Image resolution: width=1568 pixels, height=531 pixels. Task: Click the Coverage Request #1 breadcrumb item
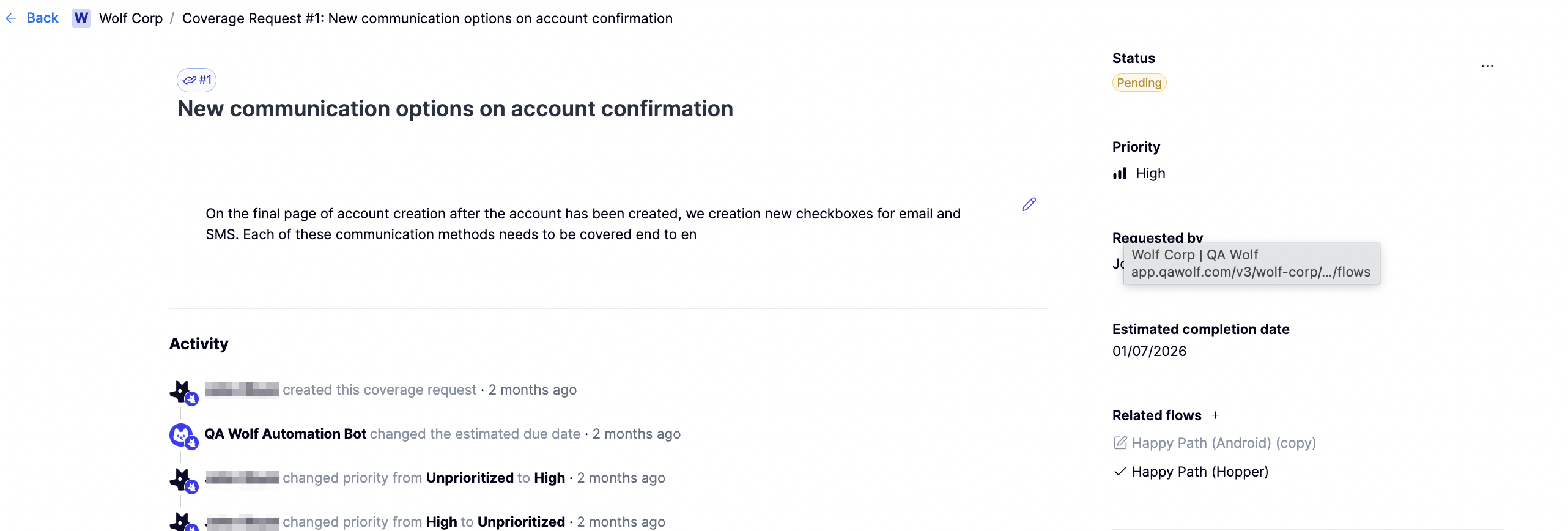pyautogui.click(x=427, y=18)
